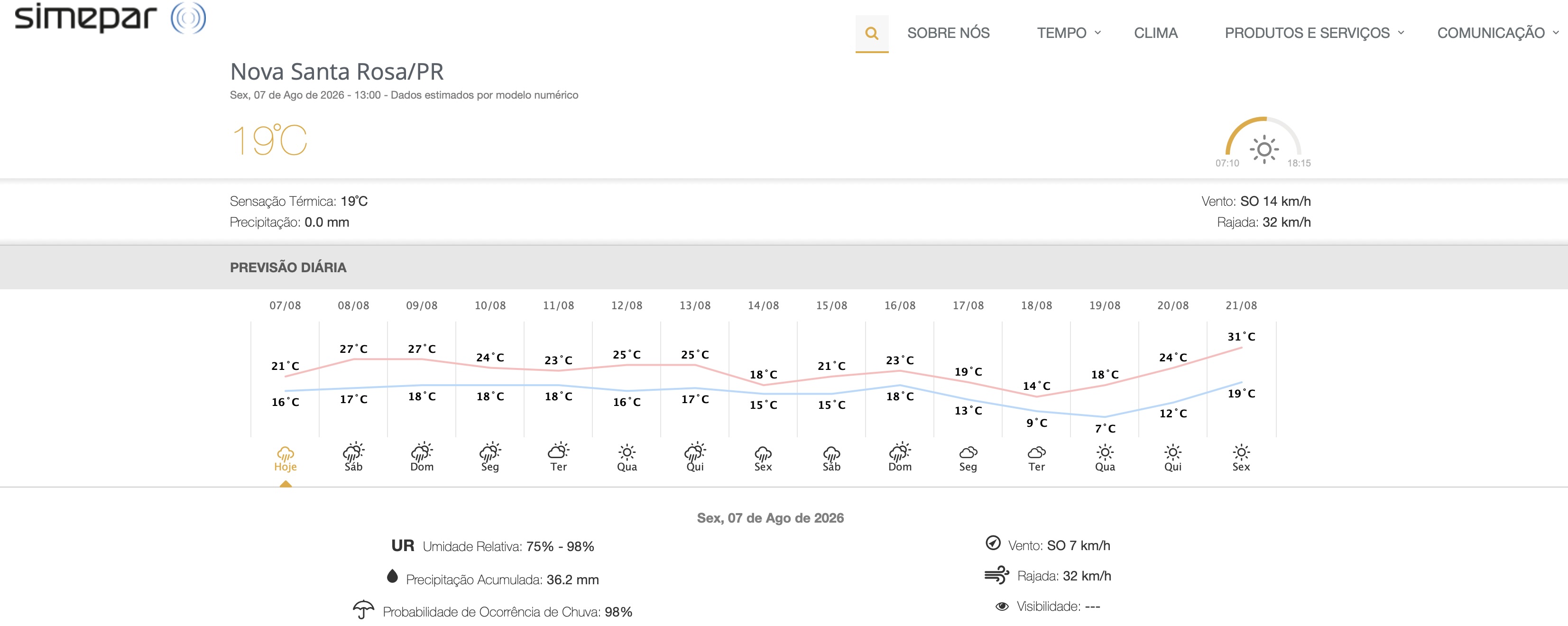The height and width of the screenshot is (626, 1568).
Task: Open PRODUTOS E SERVIÇOS menu
Action: [x=1307, y=33]
